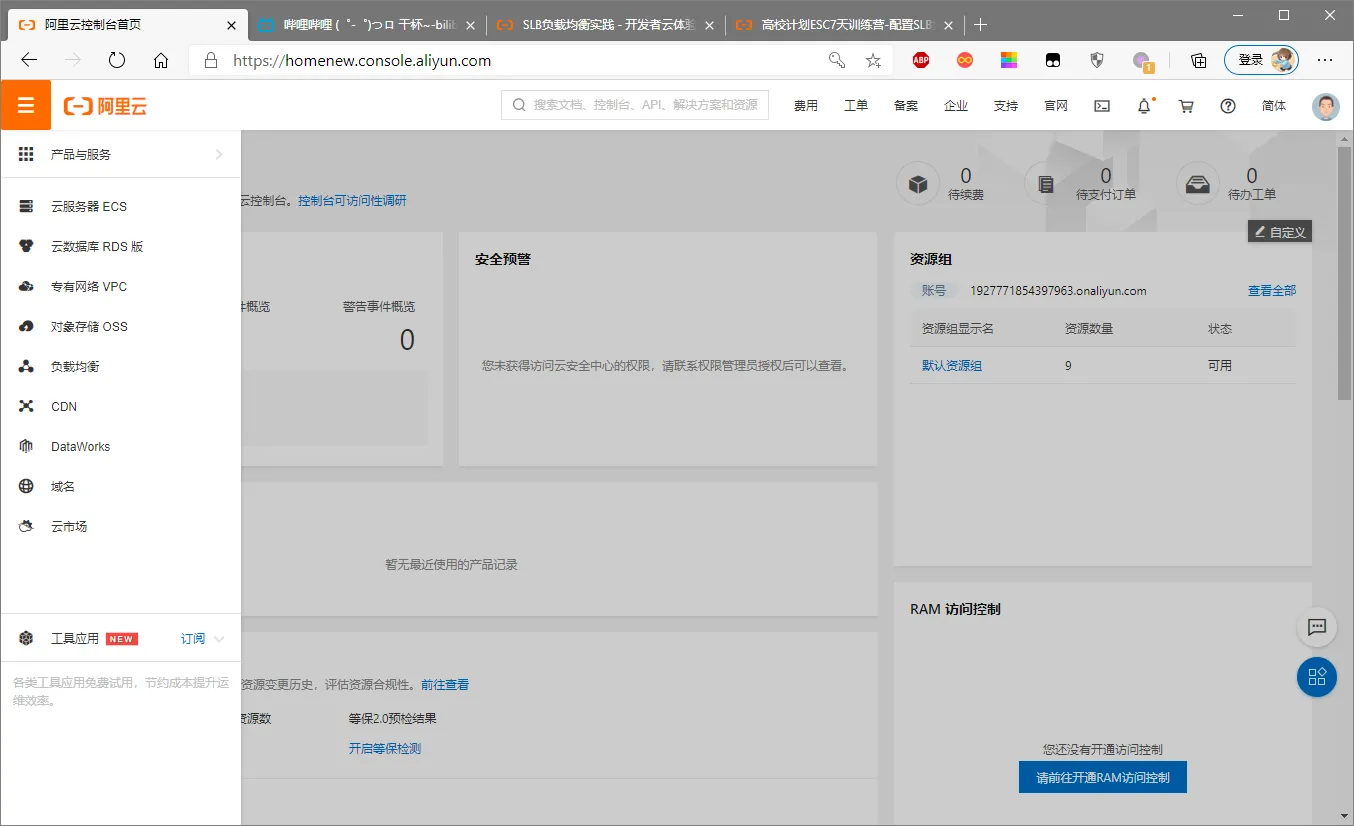Click the user avatar in console header
This screenshot has width=1354, height=826.
pyautogui.click(x=1325, y=106)
